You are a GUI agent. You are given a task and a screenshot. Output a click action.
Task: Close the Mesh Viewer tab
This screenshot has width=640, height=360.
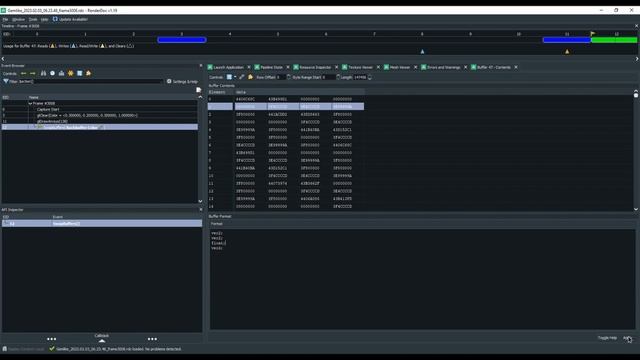pyautogui.click(x=416, y=67)
